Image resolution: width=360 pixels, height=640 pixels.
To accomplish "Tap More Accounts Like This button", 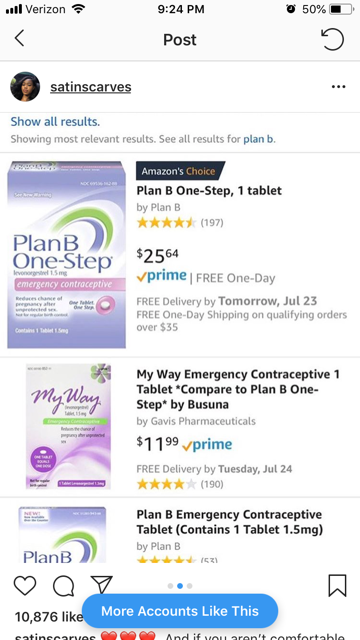I will (x=180, y=611).
